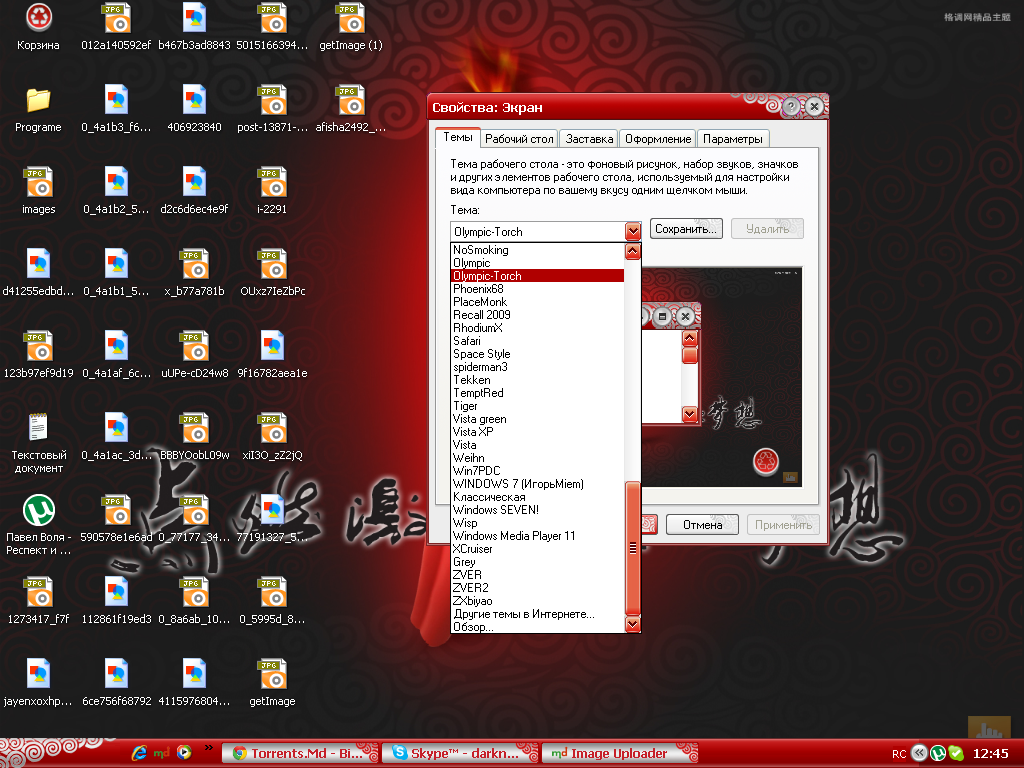Click the getImage (1) JPG icon
The height and width of the screenshot is (768, 1024).
350,18
